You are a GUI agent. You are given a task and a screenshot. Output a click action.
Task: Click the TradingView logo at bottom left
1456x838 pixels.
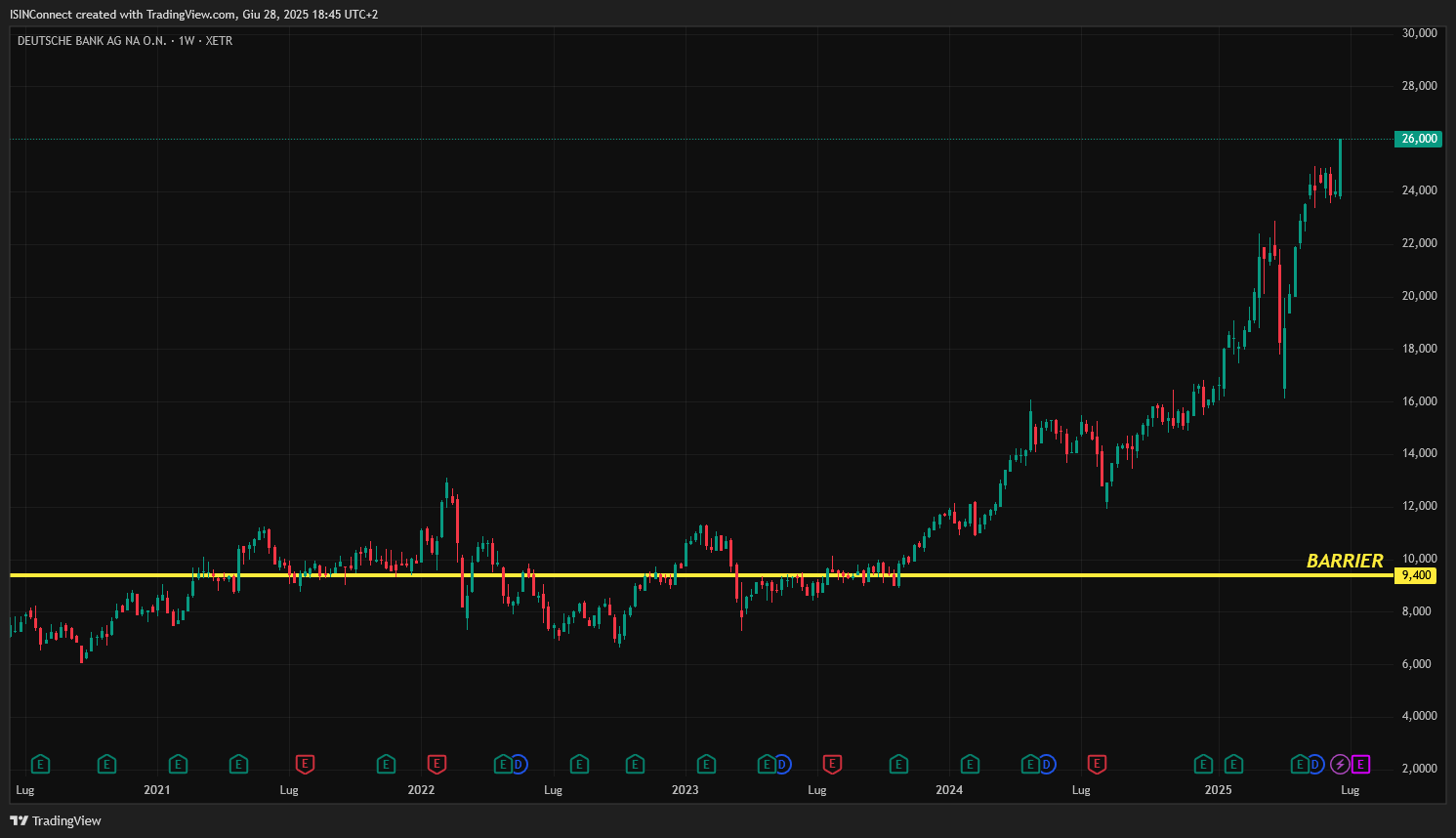click(x=56, y=820)
